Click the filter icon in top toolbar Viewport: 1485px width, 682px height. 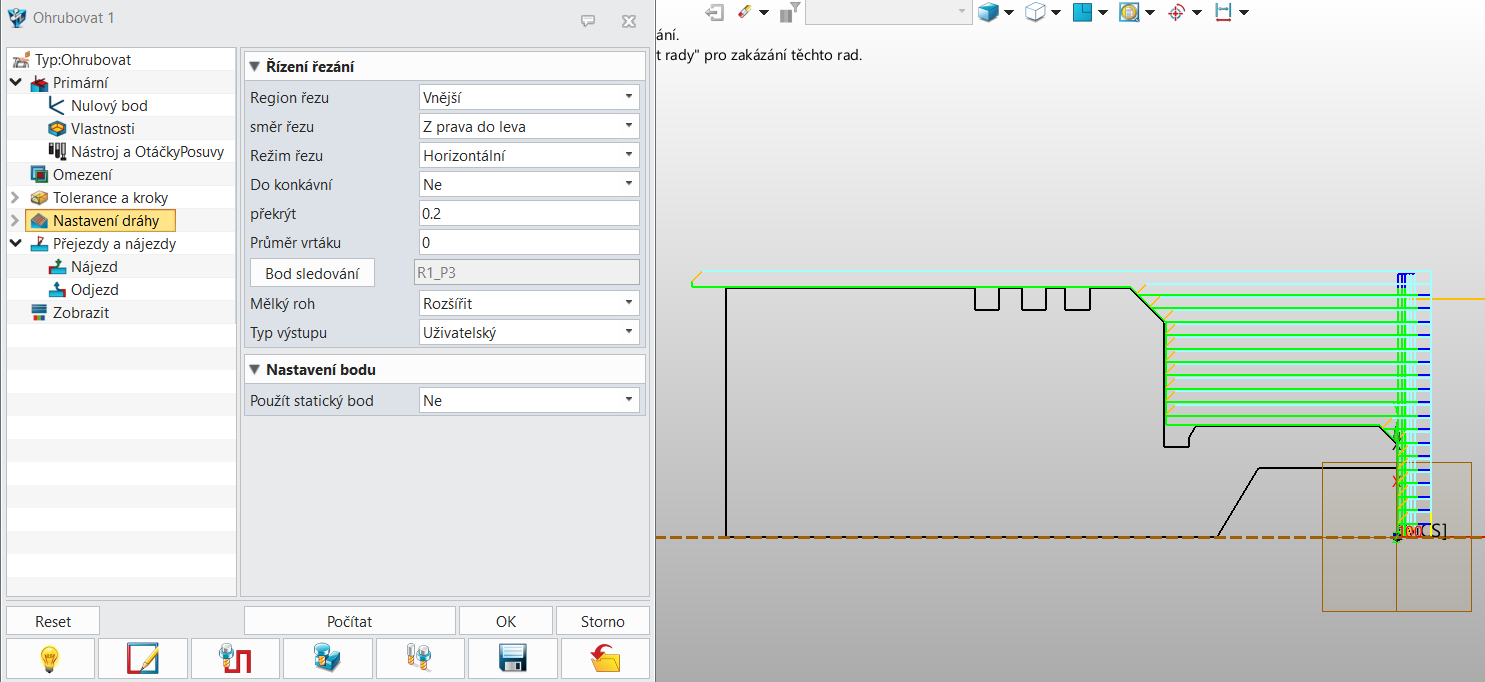coord(790,12)
